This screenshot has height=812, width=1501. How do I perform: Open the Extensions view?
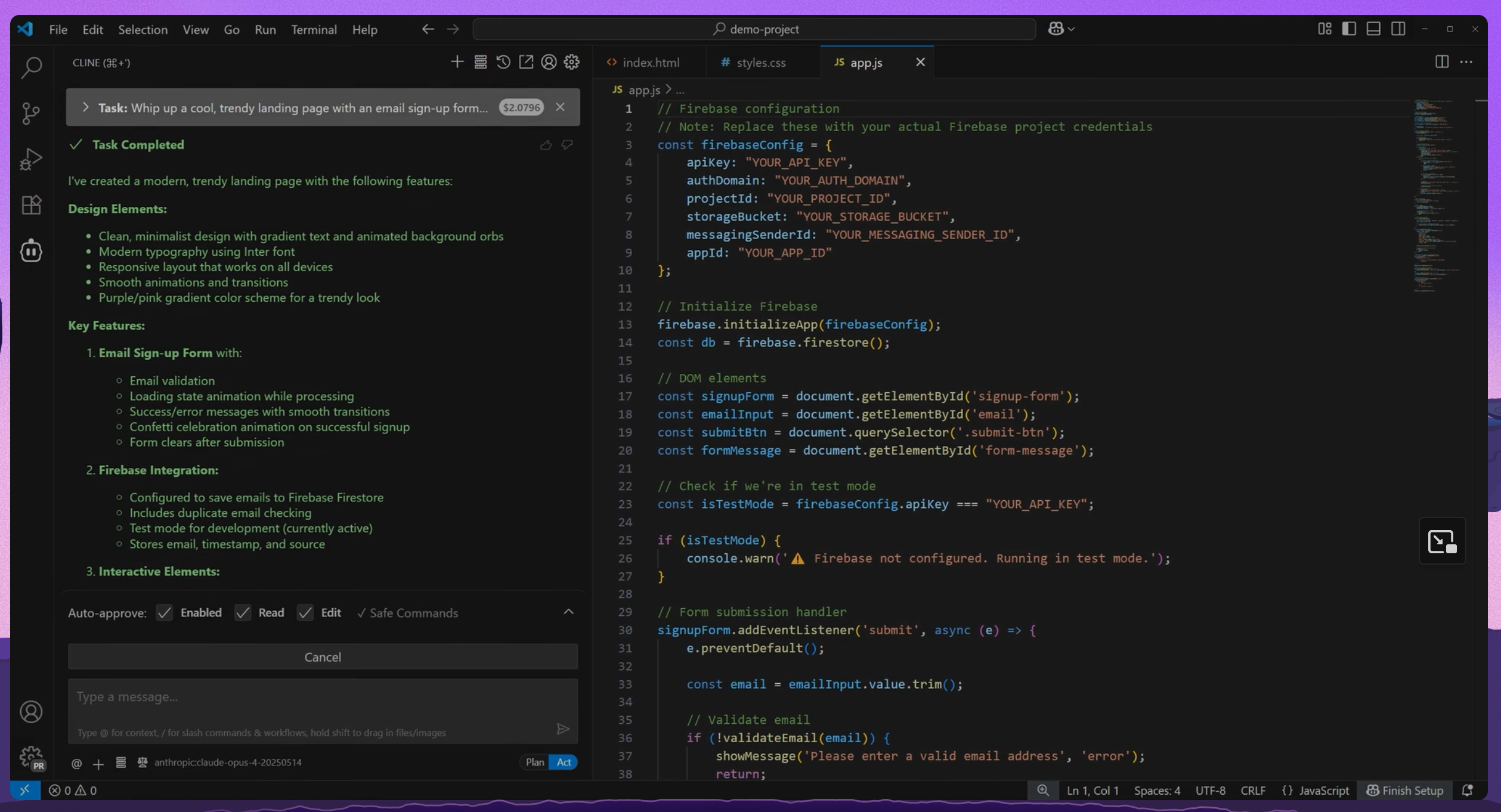click(31, 205)
